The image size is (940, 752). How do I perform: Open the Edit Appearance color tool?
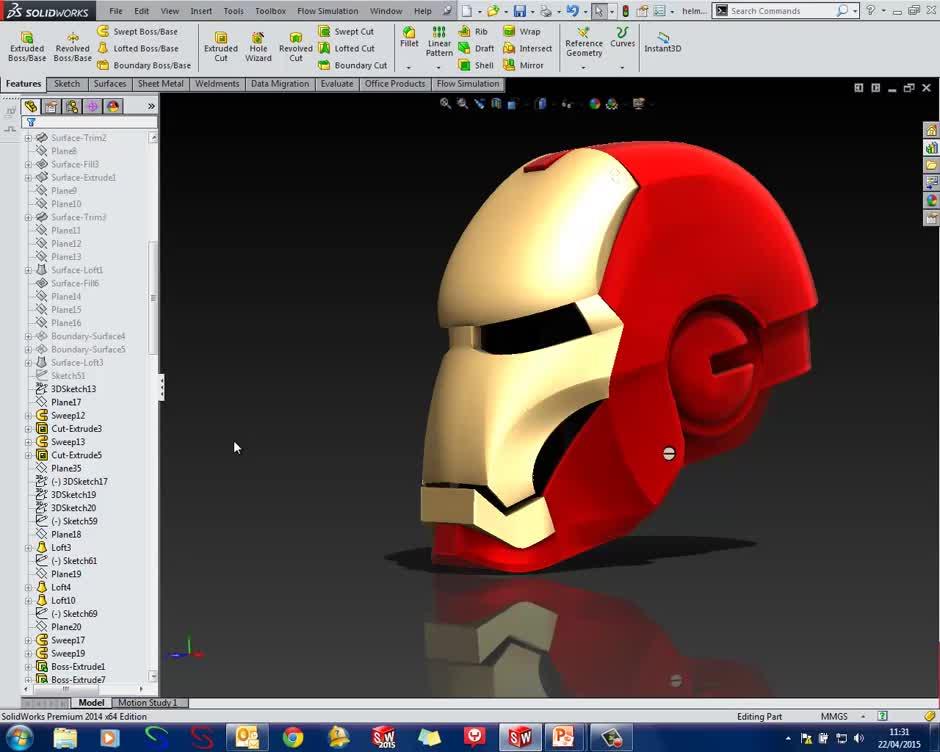[x=593, y=104]
